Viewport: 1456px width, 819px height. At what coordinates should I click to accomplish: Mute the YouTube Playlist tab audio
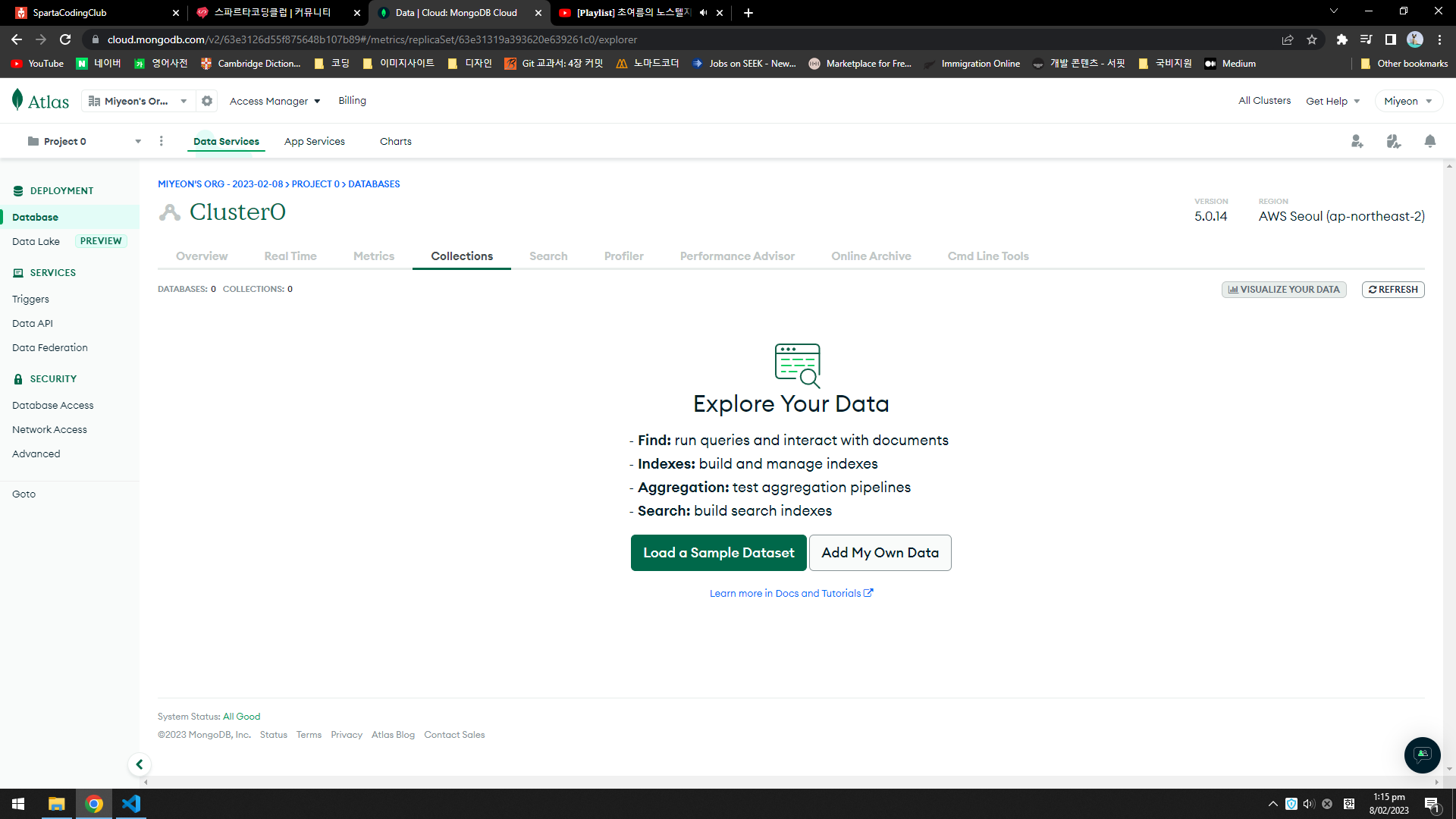703,13
